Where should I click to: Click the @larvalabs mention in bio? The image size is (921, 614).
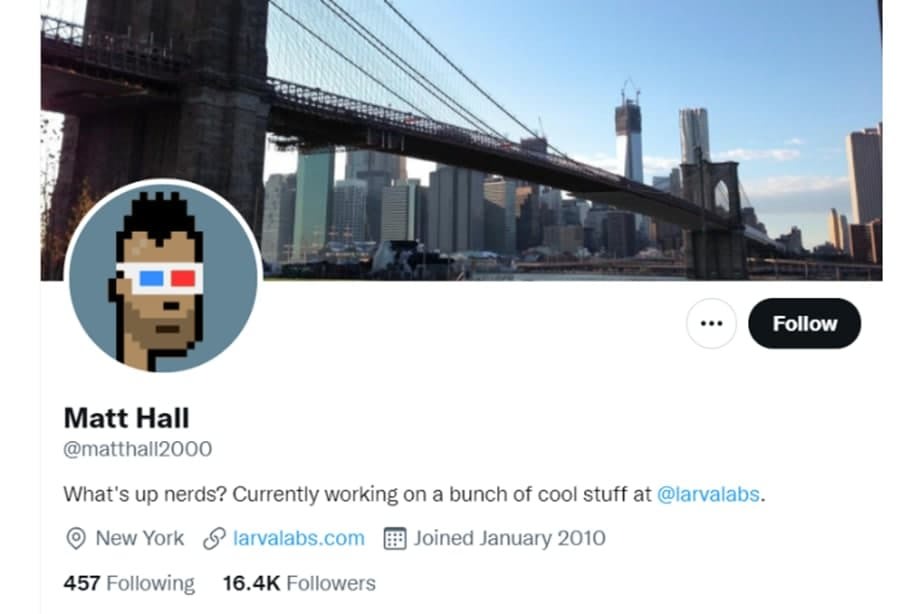[708, 494]
